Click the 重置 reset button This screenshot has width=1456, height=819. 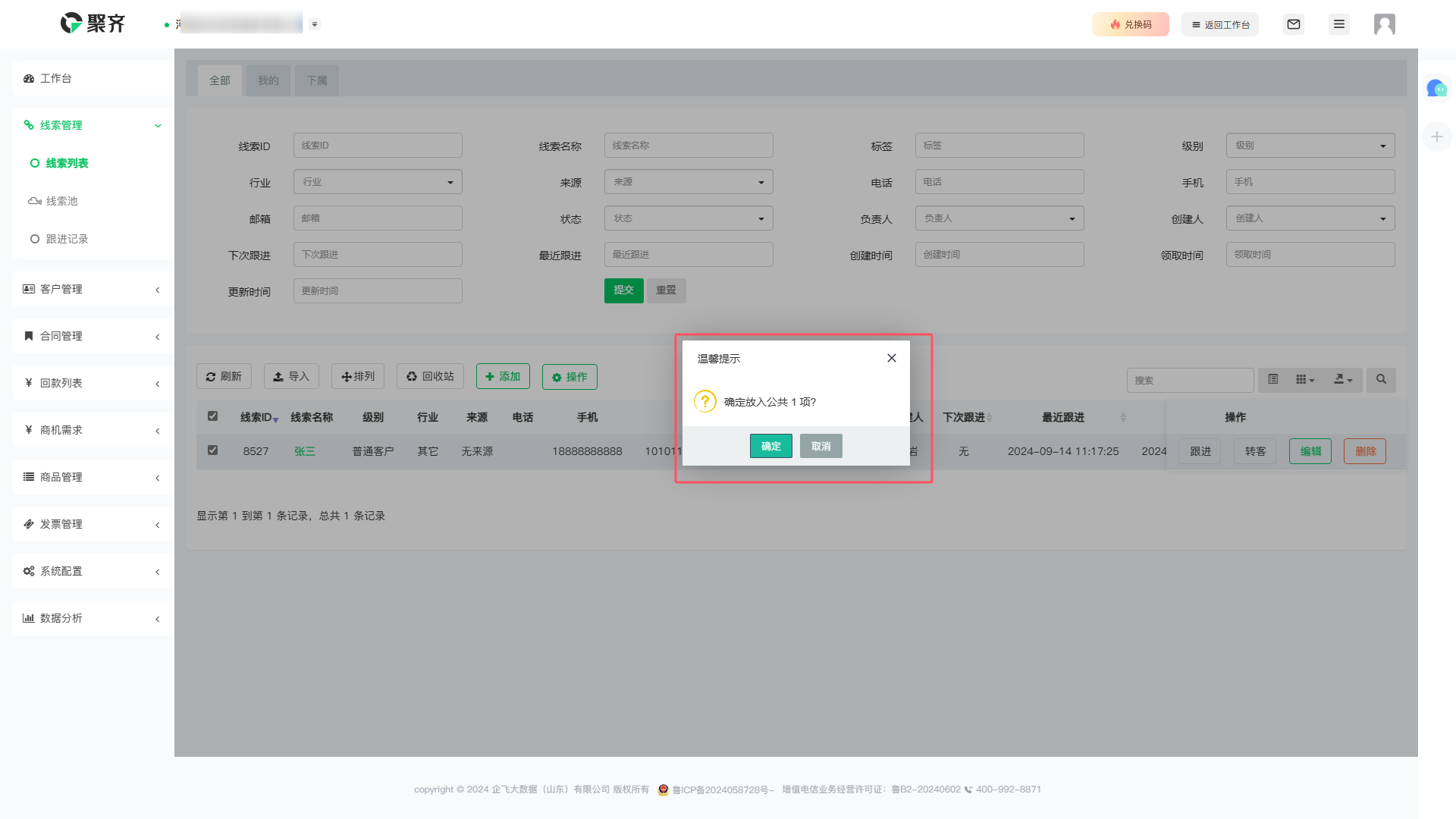click(667, 290)
